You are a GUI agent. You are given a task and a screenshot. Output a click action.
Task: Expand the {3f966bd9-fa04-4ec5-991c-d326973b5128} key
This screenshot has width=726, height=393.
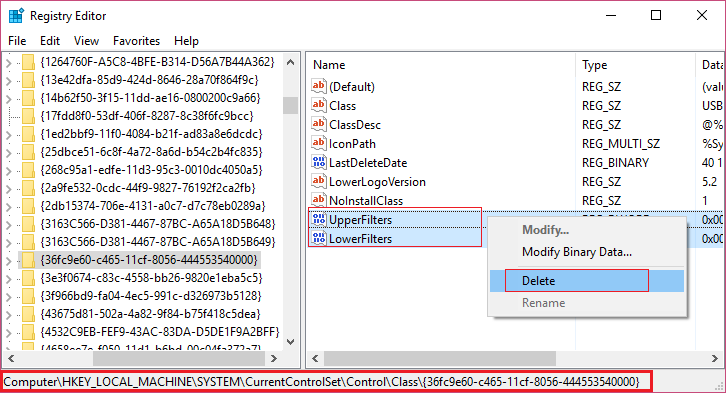point(8,296)
